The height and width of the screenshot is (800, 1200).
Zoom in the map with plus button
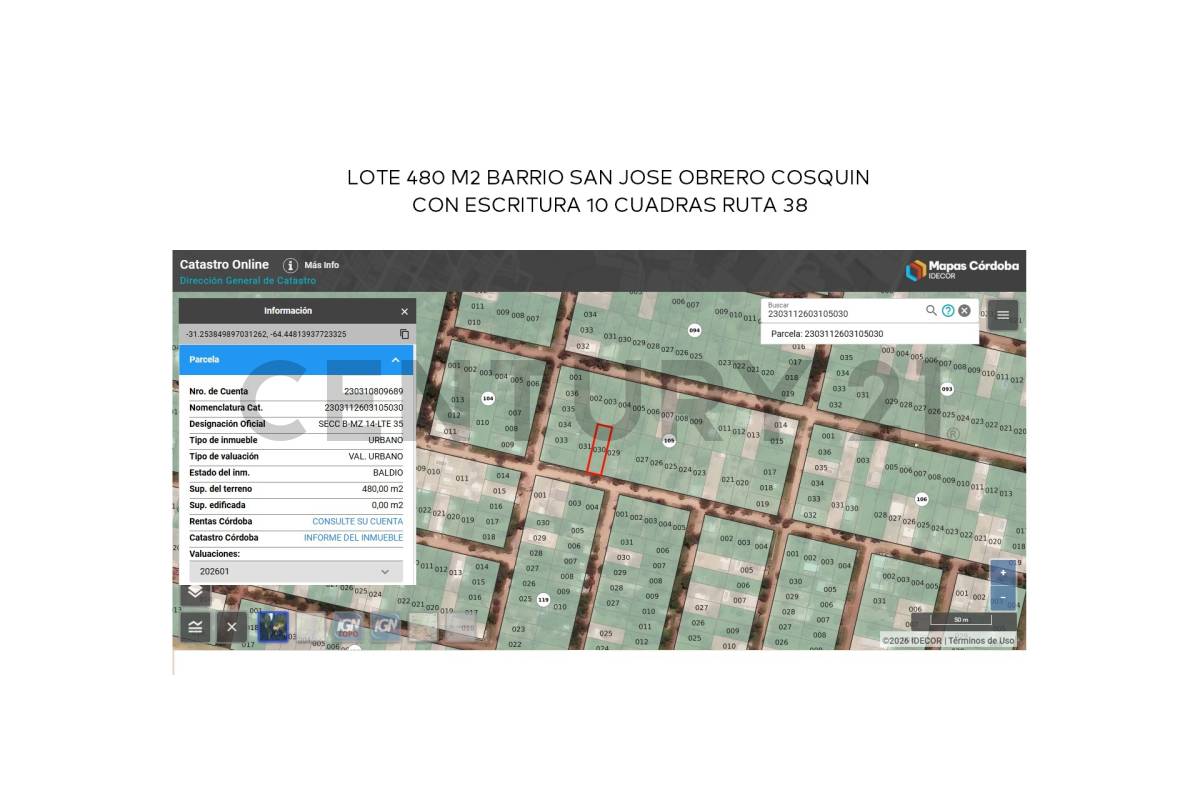(1003, 573)
